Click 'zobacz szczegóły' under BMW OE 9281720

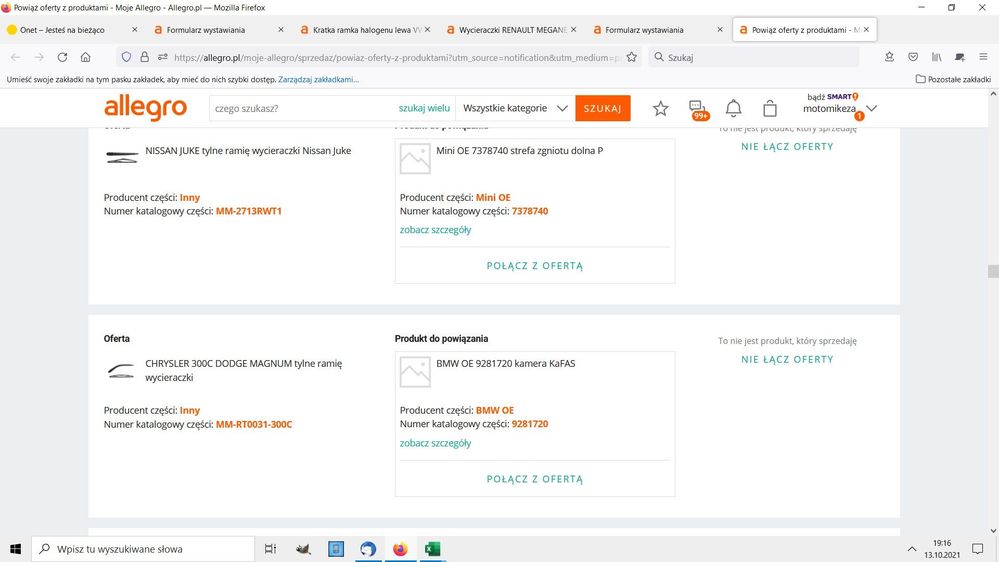pos(435,443)
